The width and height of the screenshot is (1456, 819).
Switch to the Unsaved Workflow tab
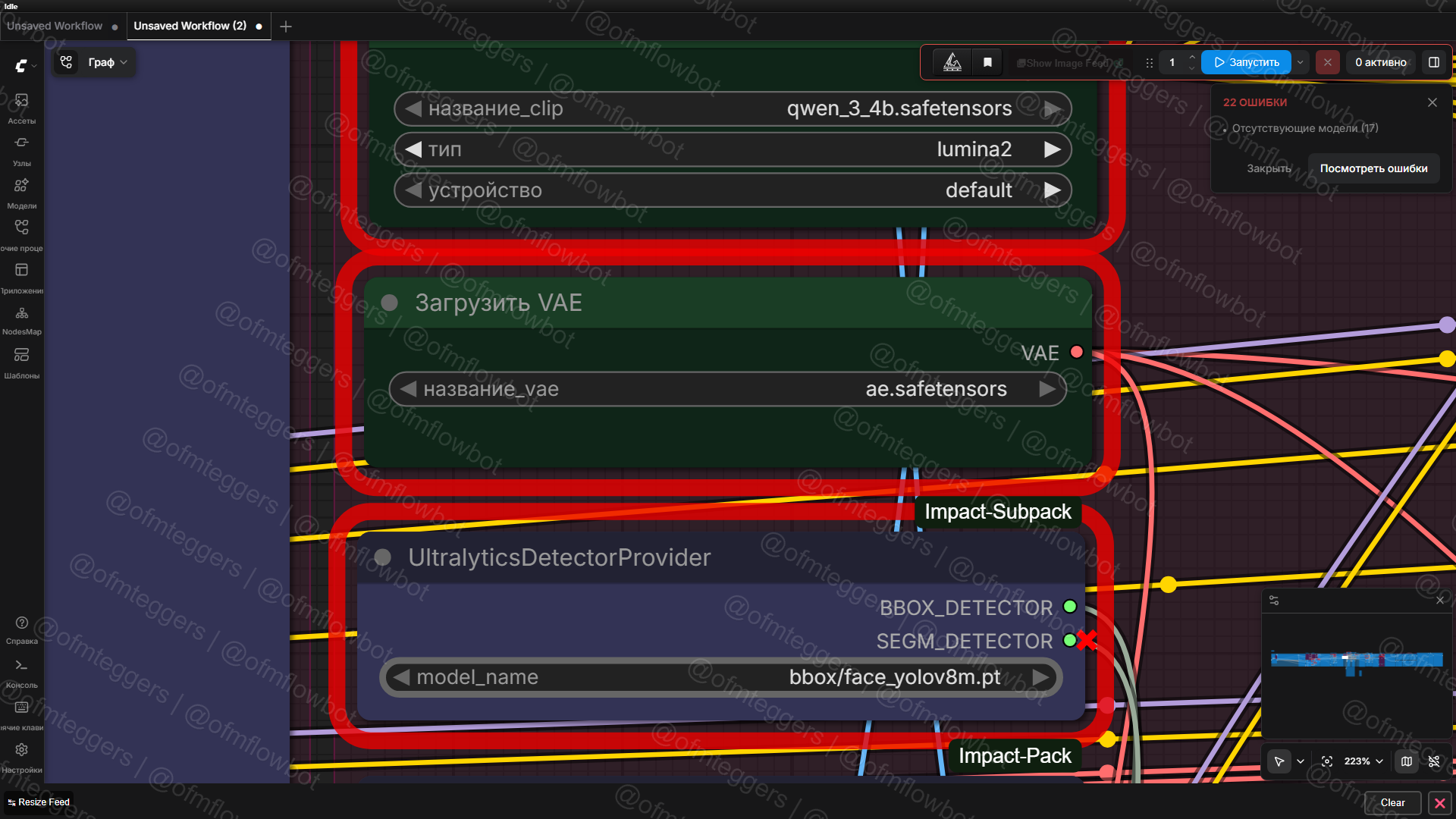coord(55,26)
